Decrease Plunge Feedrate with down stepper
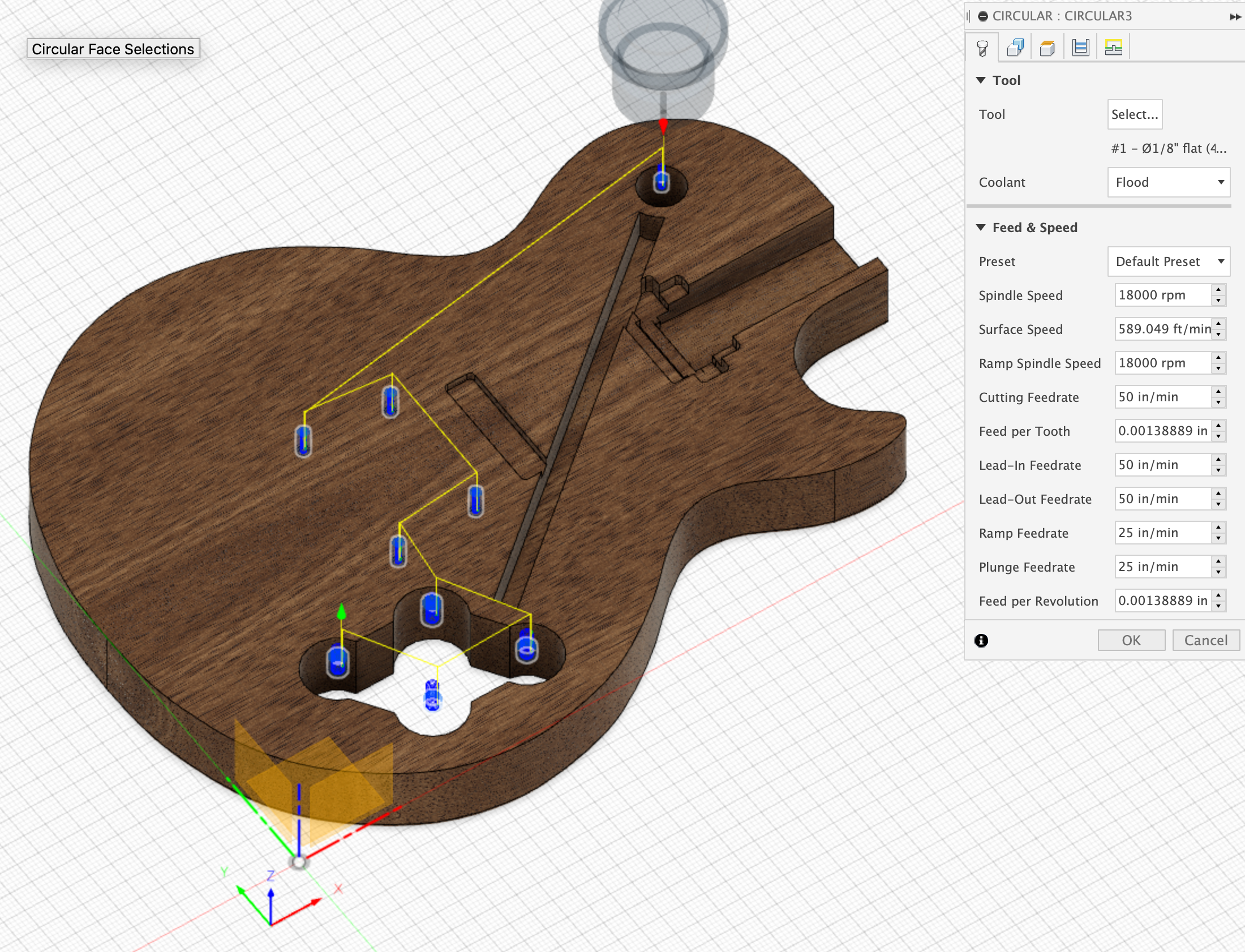This screenshot has width=1245, height=952. (1218, 572)
